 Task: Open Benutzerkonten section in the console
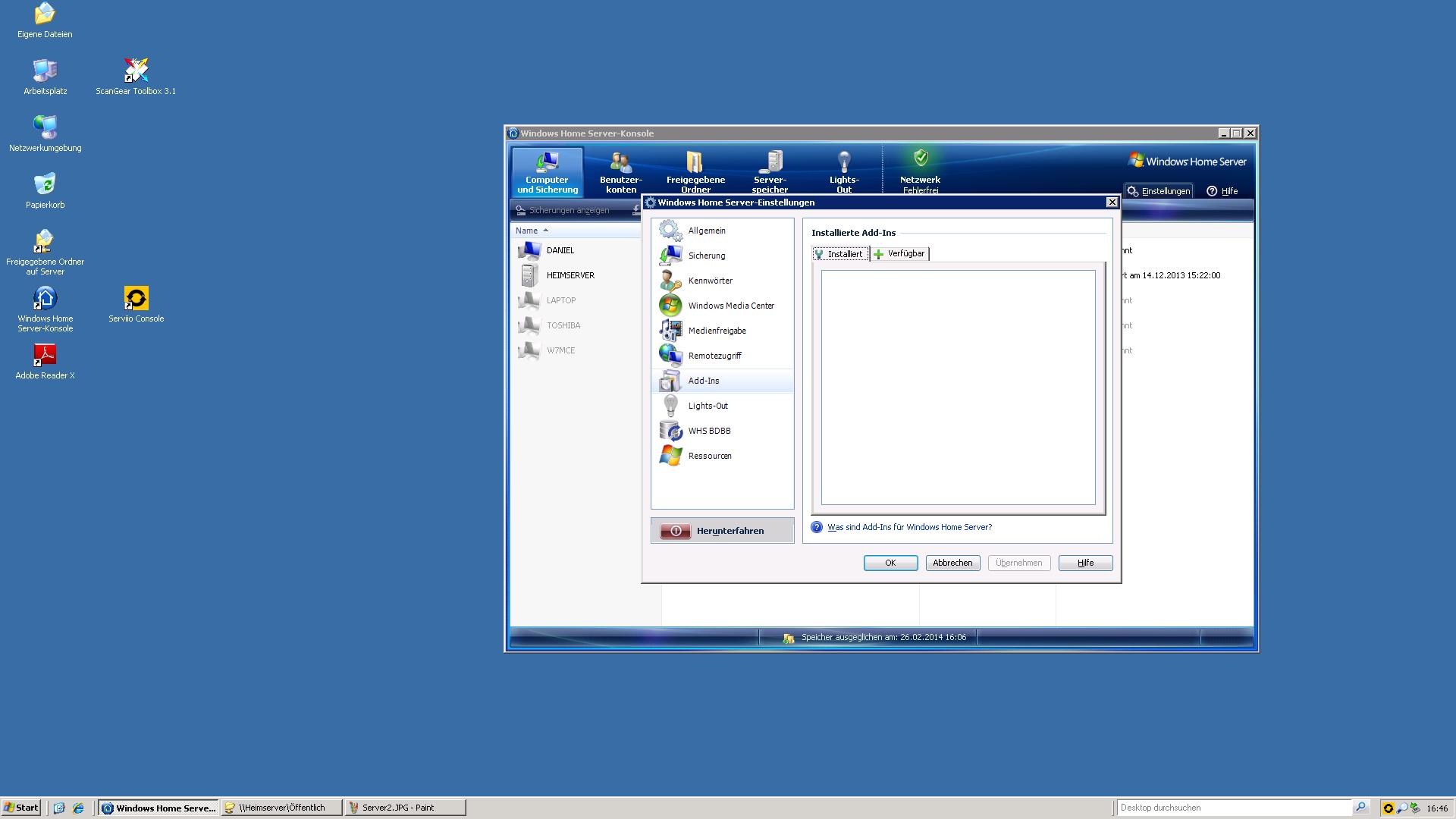click(620, 172)
